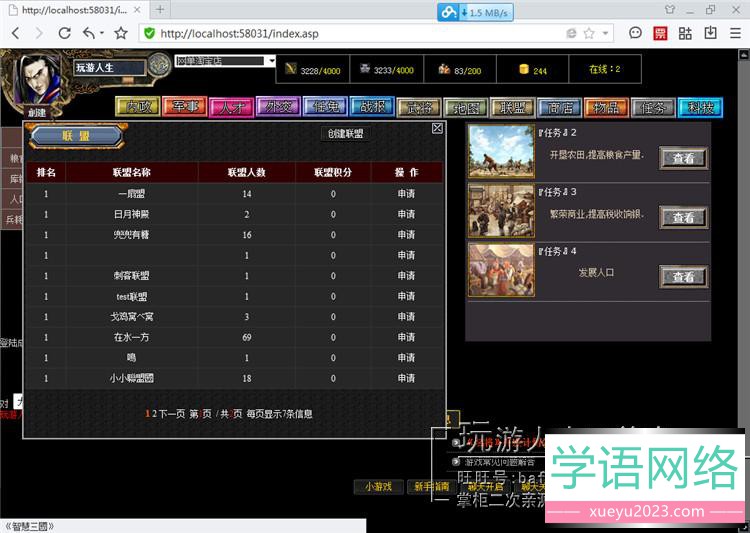
Task: Expand the address bar dropdown arrow
Action: (x=606, y=33)
